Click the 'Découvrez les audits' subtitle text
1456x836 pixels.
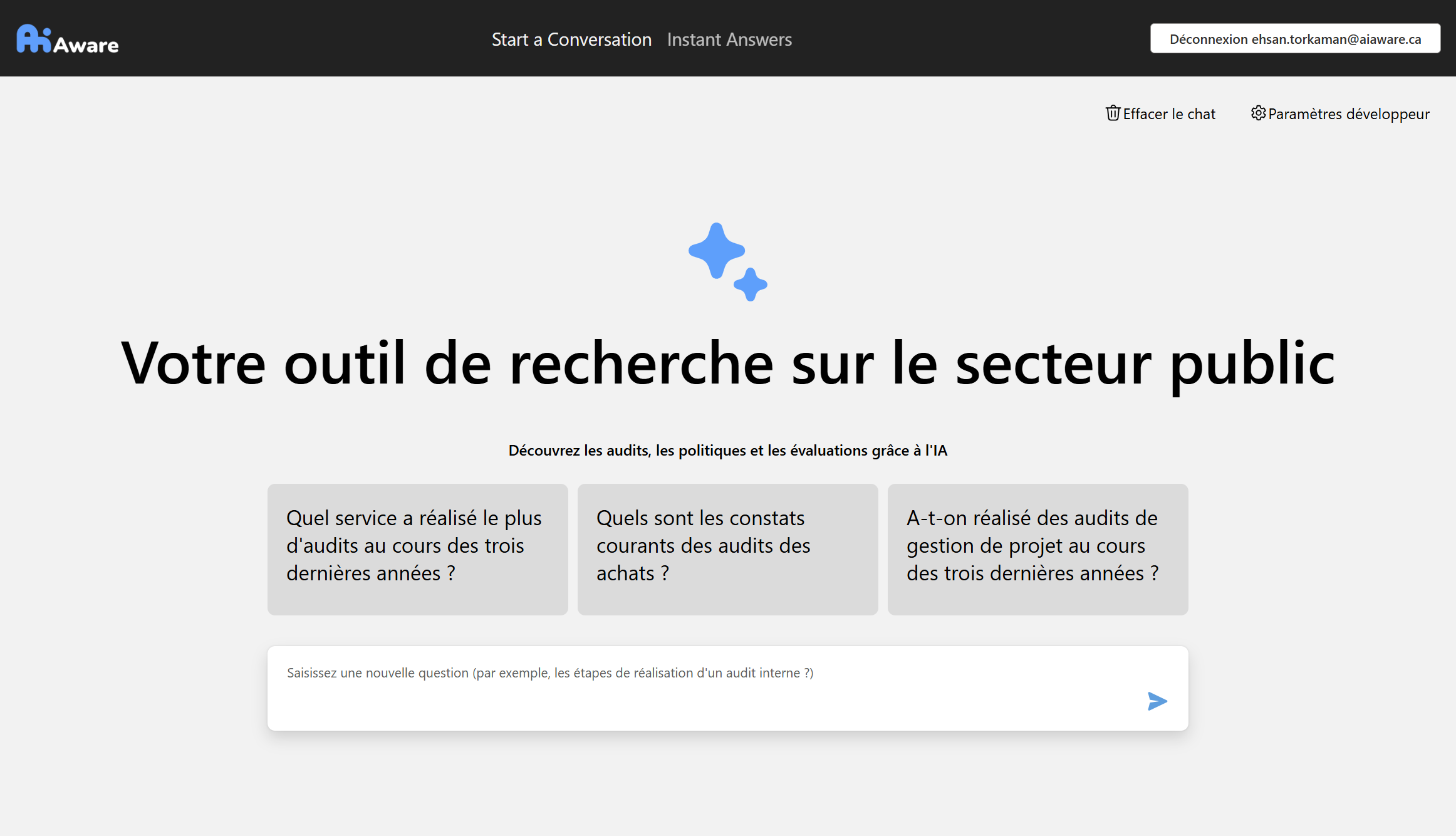727,451
